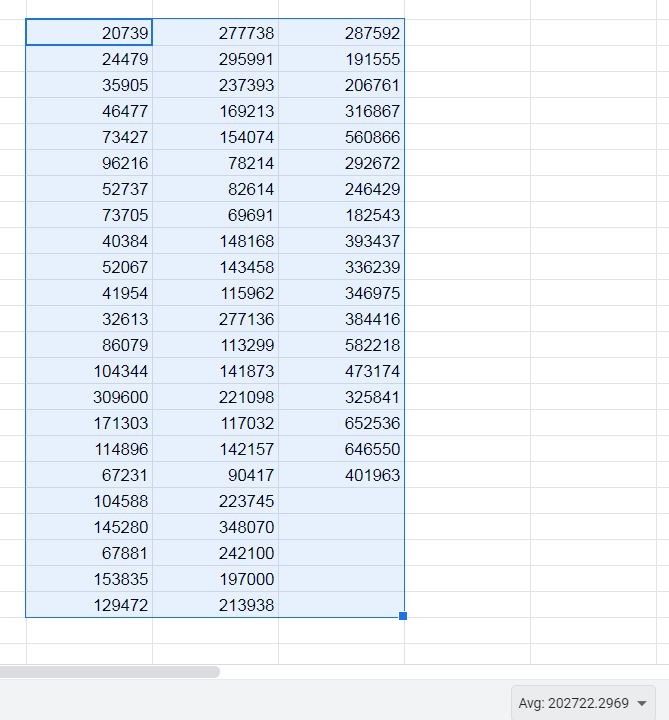Image resolution: width=669 pixels, height=720 pixels.
Task: Select the cell containing 104344
Action: [x=89, y=371]
